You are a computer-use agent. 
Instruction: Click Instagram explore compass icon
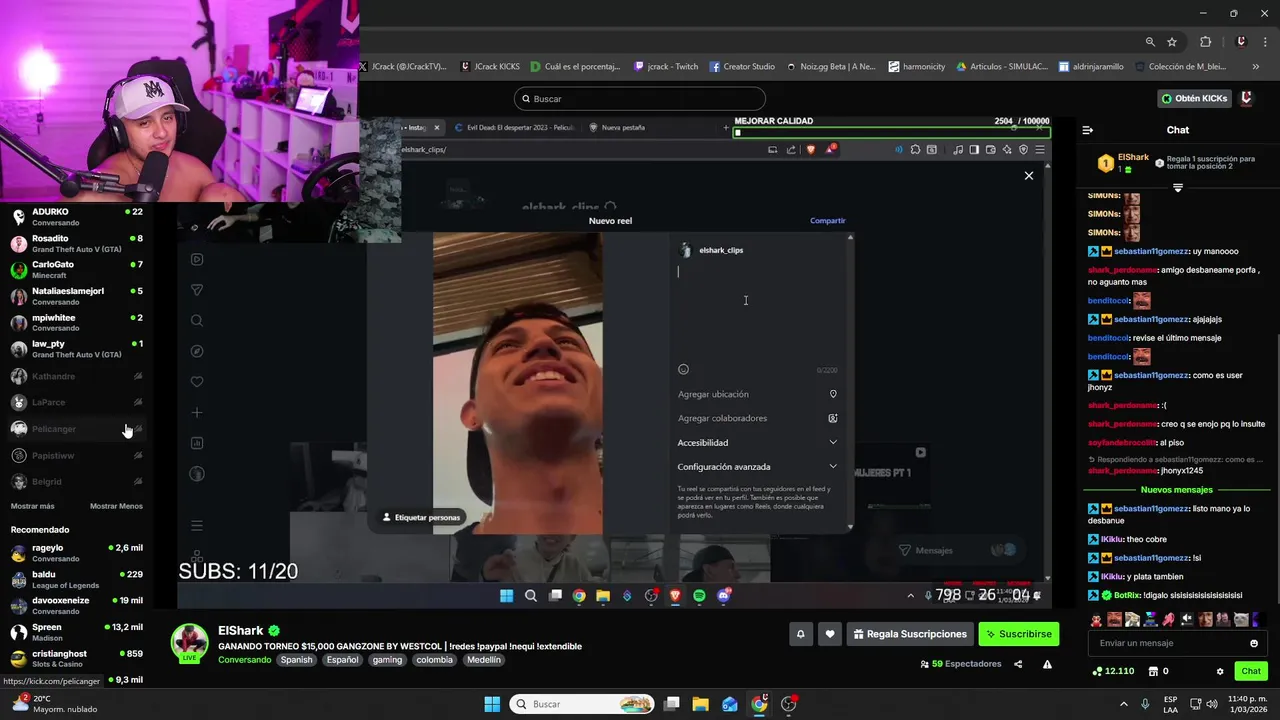click(197, 351)
